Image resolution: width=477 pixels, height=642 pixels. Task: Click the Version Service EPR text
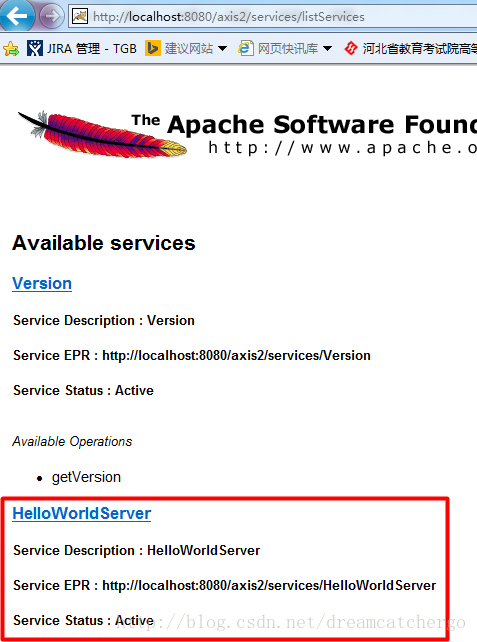point(192,355)
